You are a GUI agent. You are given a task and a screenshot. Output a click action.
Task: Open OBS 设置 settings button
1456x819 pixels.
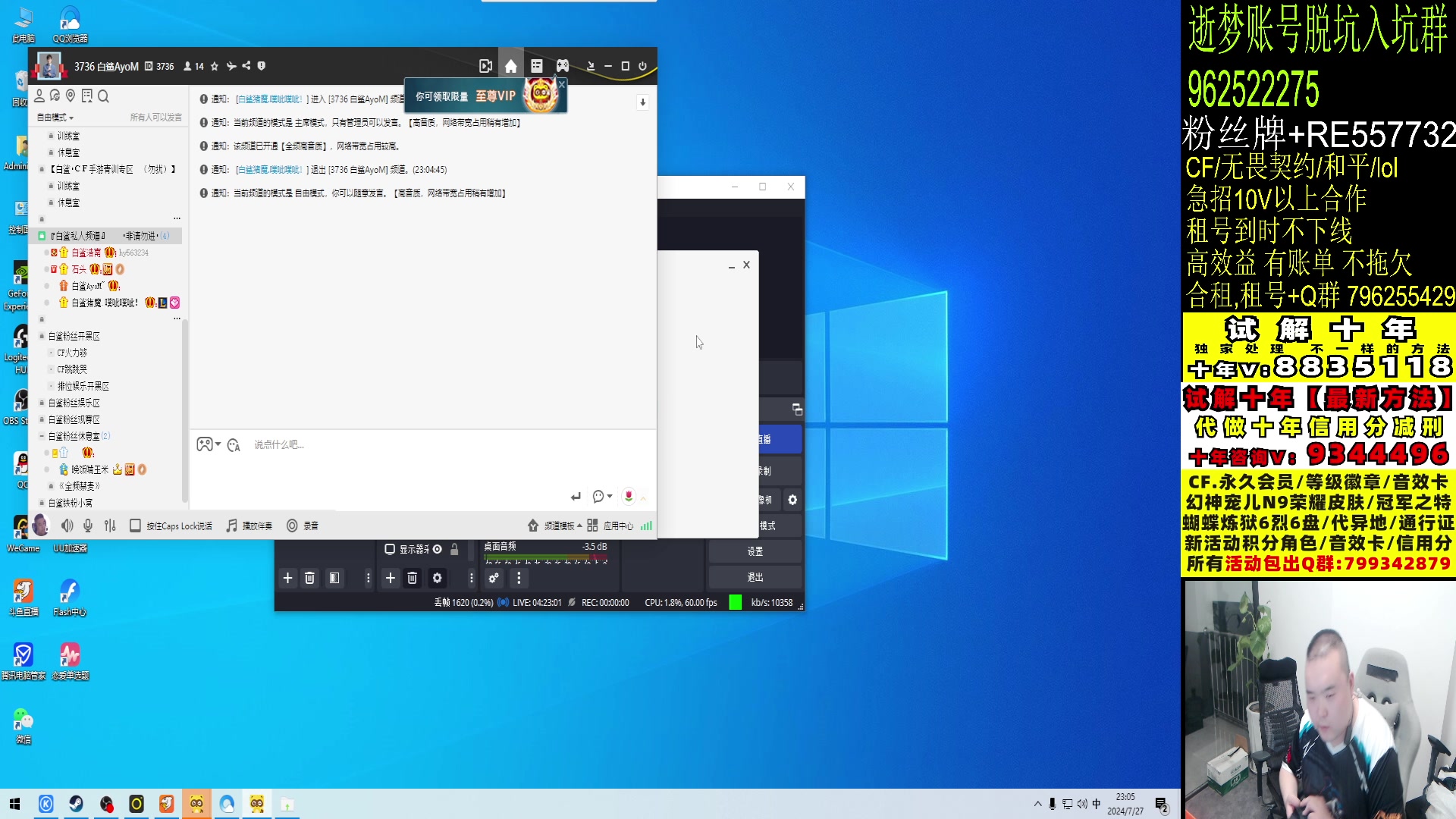(755, 551)
